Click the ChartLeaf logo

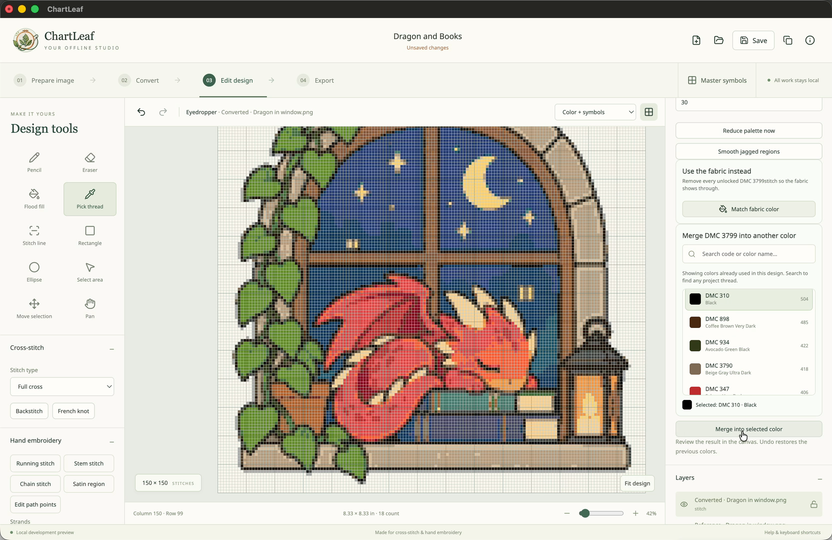tap(25, 40)
